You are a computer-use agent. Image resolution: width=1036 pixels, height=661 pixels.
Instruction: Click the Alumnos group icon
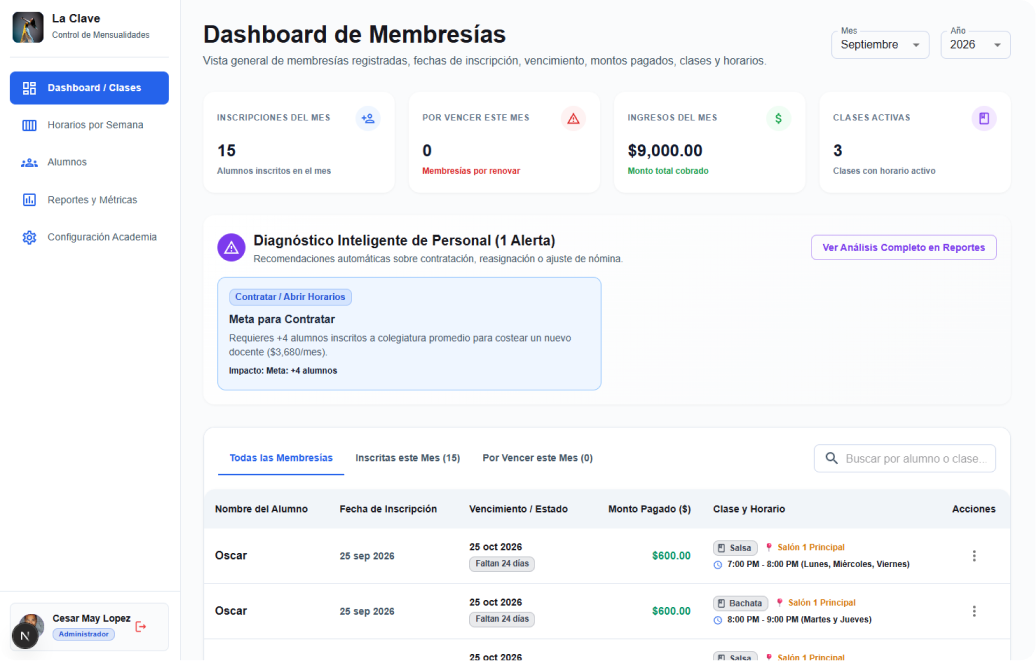tap(29, 163)
